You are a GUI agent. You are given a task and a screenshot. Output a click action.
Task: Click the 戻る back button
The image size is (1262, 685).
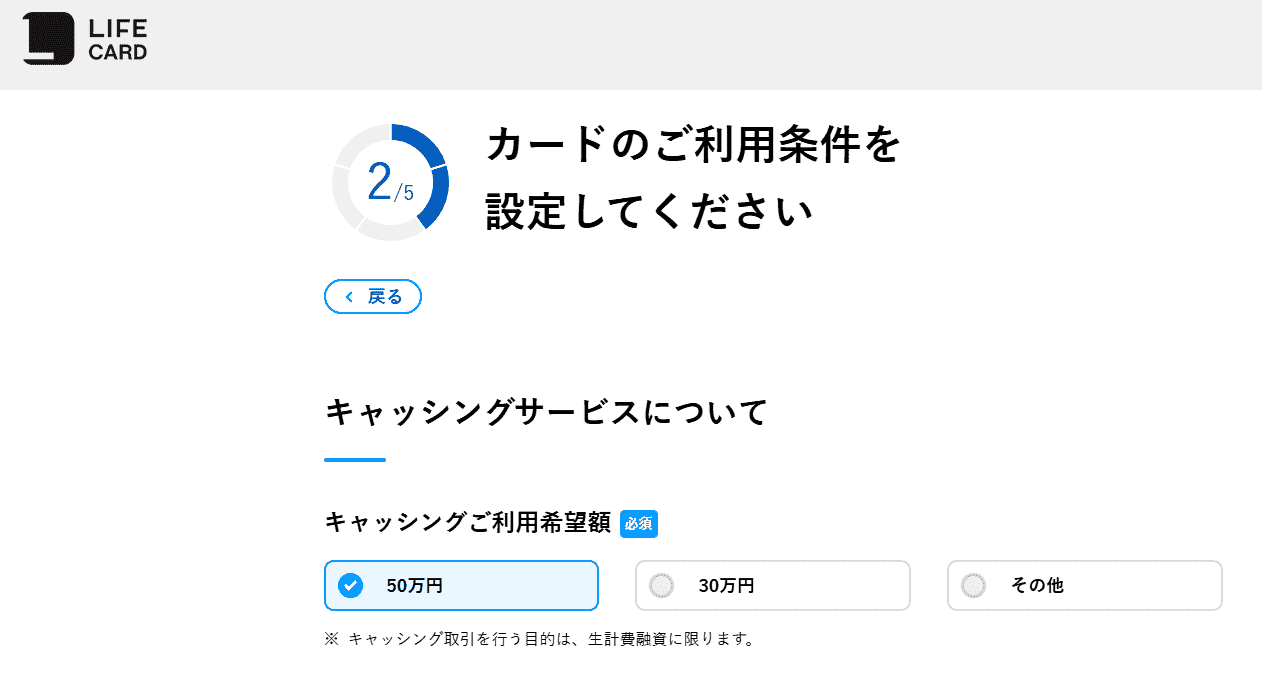(x=372, y=296)
